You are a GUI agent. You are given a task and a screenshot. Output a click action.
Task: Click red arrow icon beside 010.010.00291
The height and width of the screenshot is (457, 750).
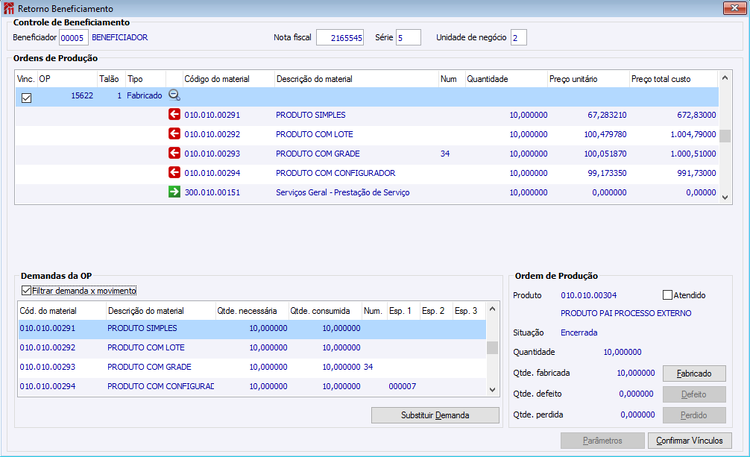(x=174, y=114)
